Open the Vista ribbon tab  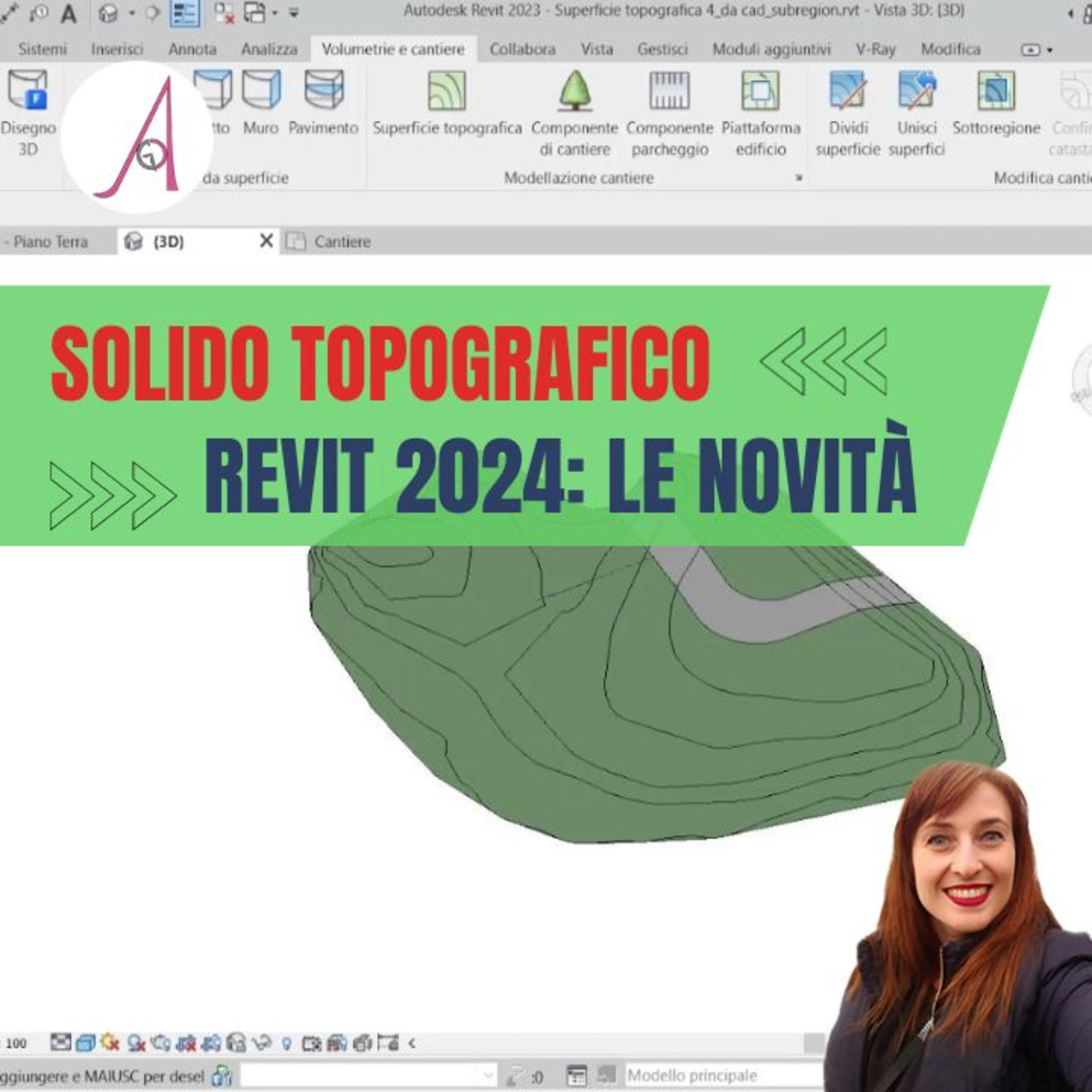pyautogui.click(x=597, y=49)
